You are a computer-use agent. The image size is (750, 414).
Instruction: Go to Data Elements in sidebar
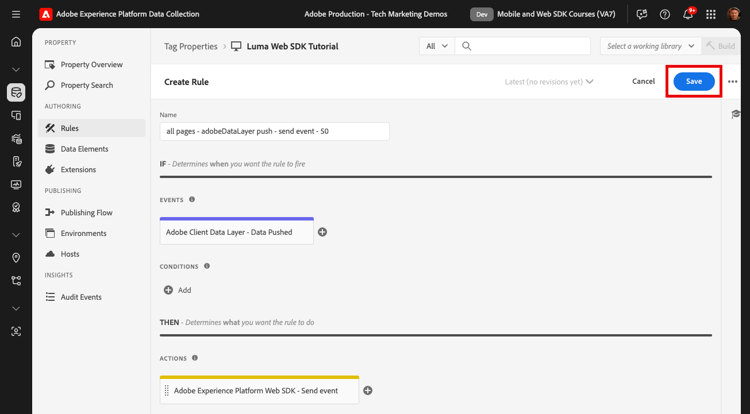click(x=84, y=149)
